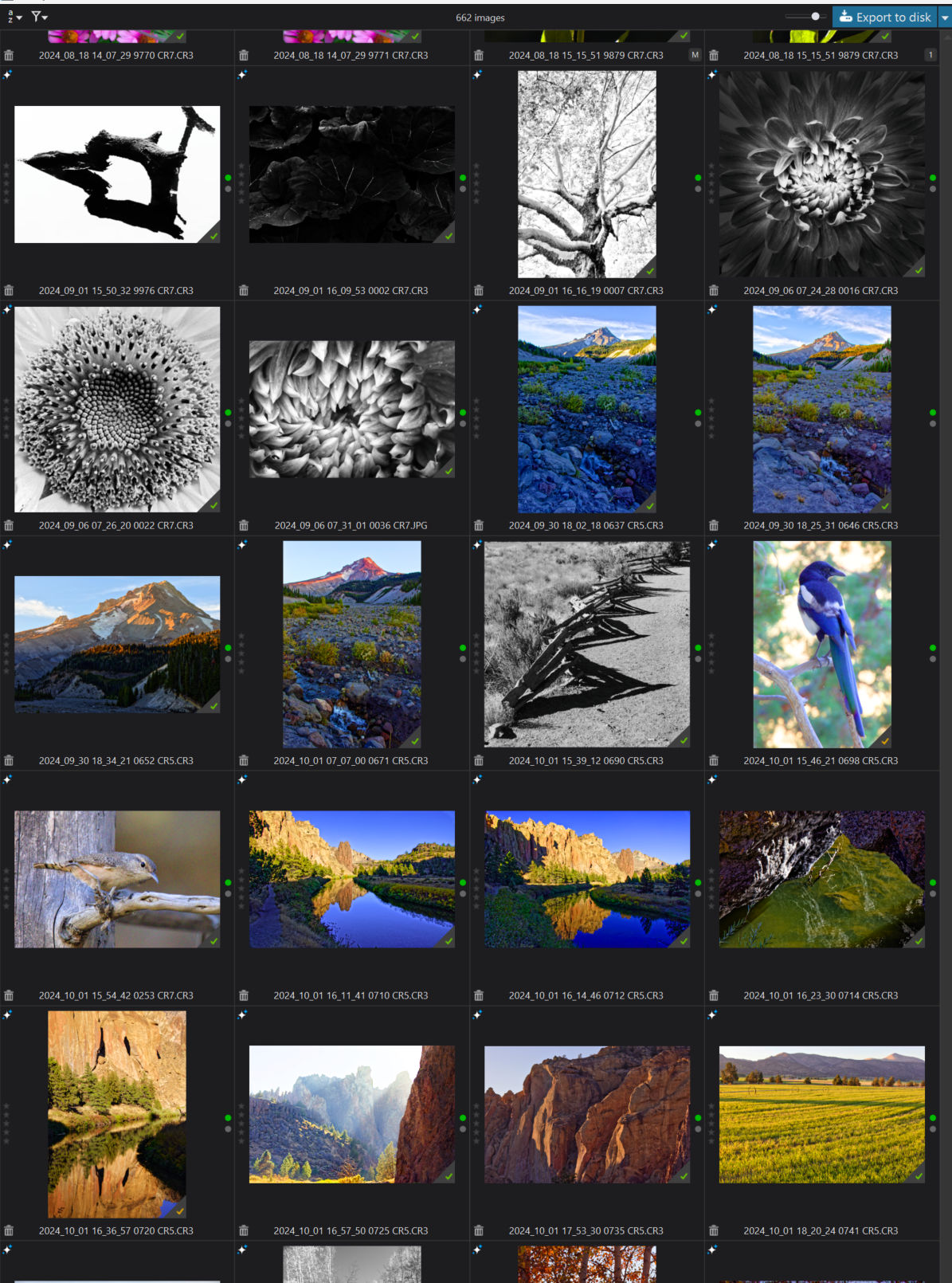
Task: Toggle green pick flag on driftwood image
Action: click(x=228, y=178)
